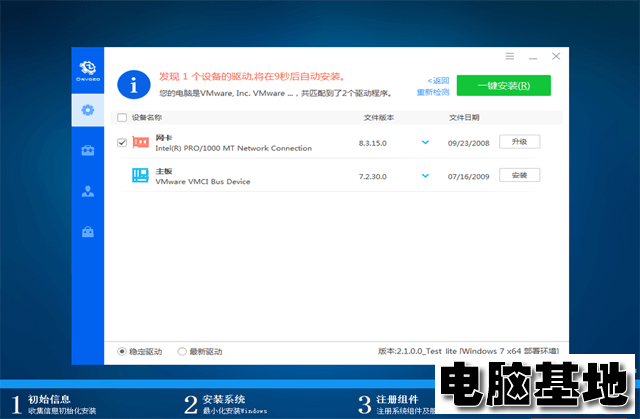Click the version 2.1.0.0_Test status text
640x419 pixels.
(x=468, y=351)
